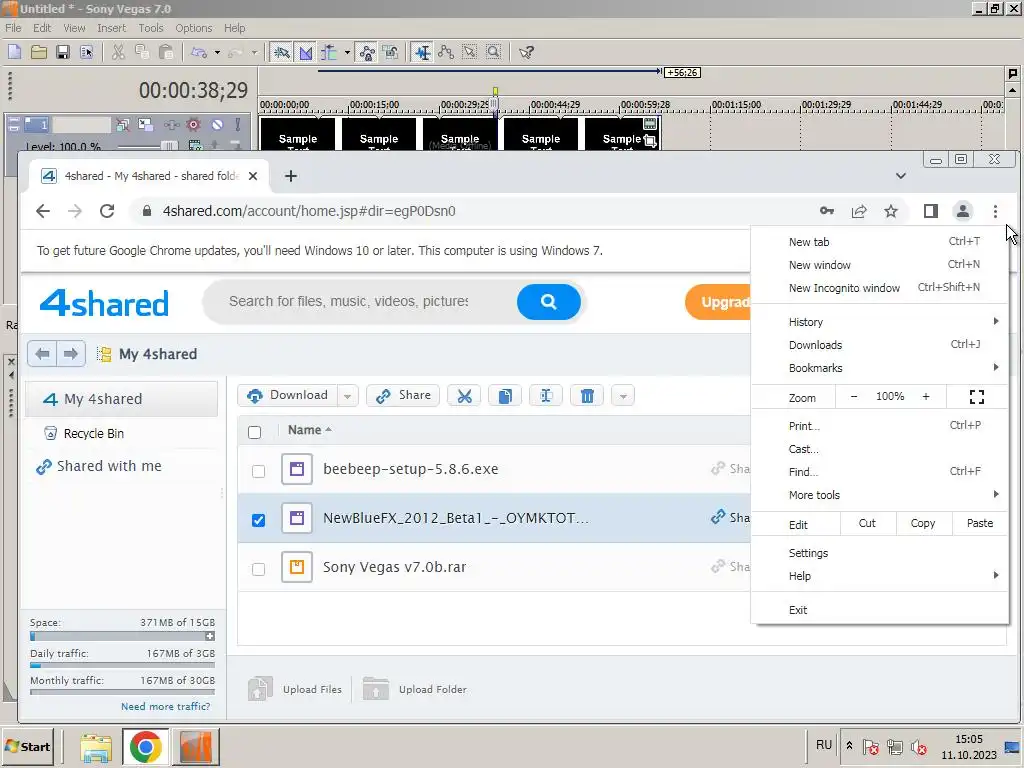
Task: Expand the Bookmarks submenu in Chrome menu
Action: pos(880,368)
